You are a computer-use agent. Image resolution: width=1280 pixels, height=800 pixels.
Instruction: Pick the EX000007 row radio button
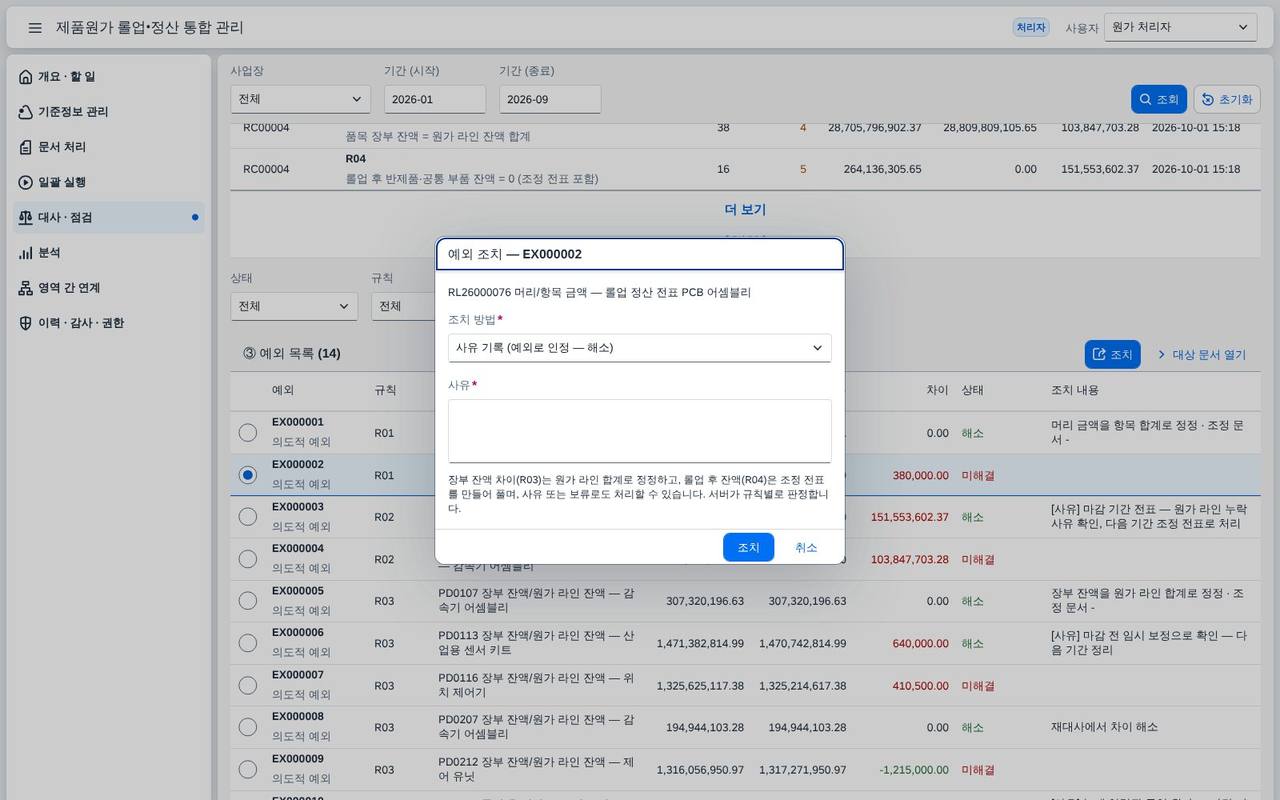click(x=248, y=686)
